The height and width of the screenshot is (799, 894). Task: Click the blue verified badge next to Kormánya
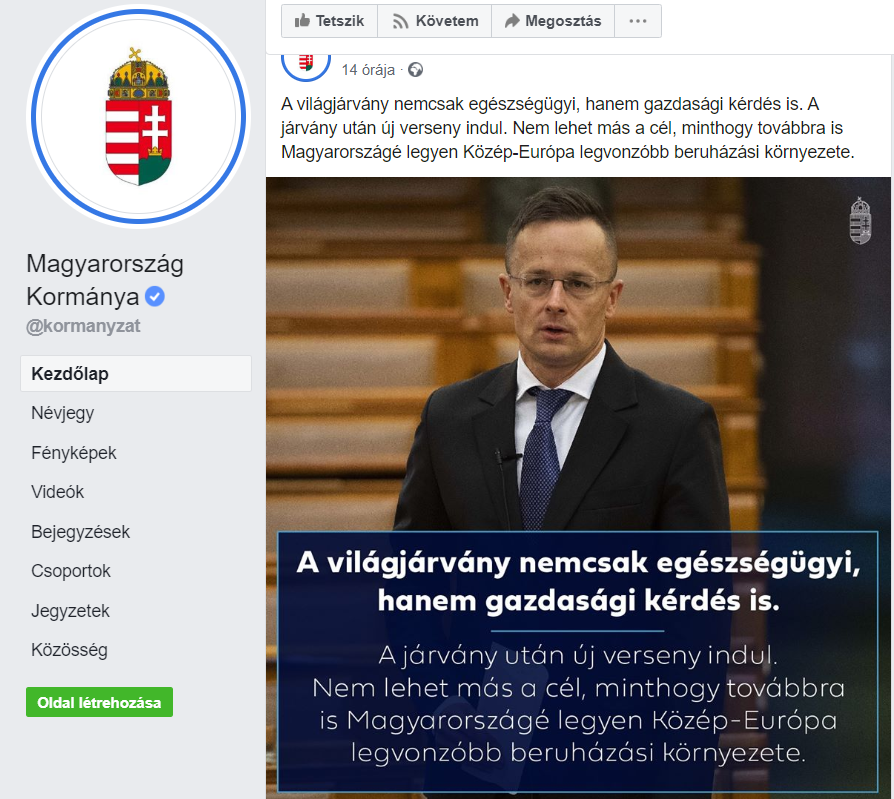155,297
